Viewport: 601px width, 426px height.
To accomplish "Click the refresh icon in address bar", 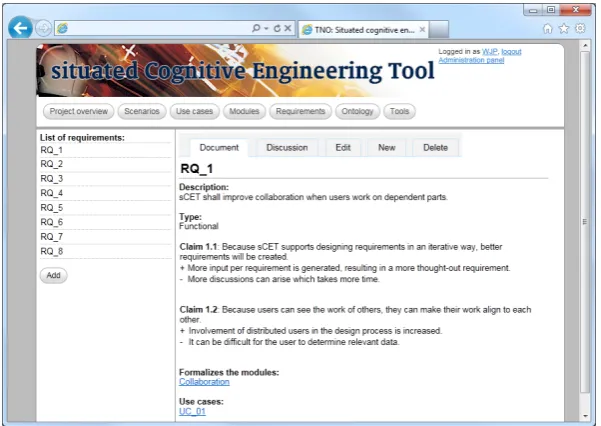I will point(277,28).
